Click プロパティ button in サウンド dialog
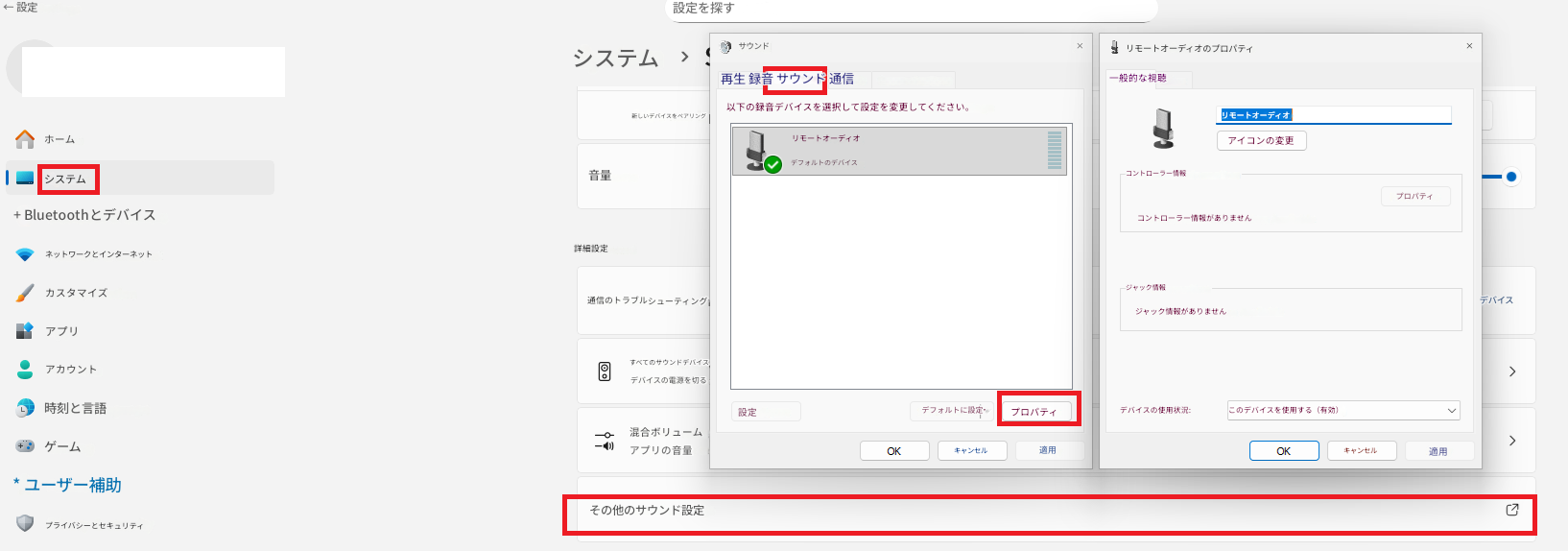This screenshot has width=1568, height=551. 1037,412
